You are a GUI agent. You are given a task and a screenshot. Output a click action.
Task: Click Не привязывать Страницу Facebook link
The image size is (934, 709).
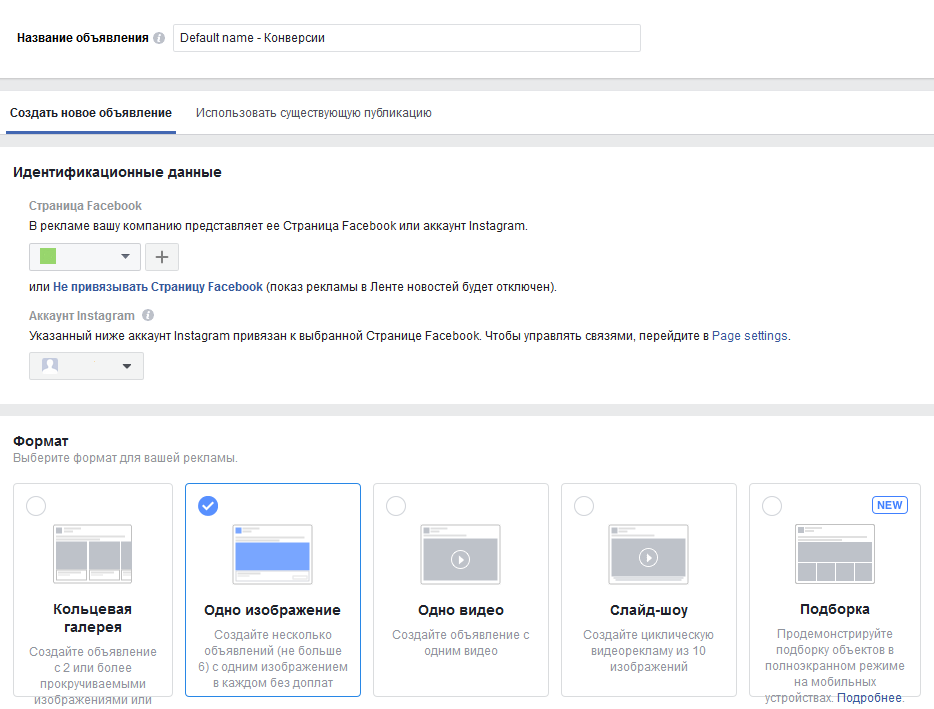[x=158, y=287]
